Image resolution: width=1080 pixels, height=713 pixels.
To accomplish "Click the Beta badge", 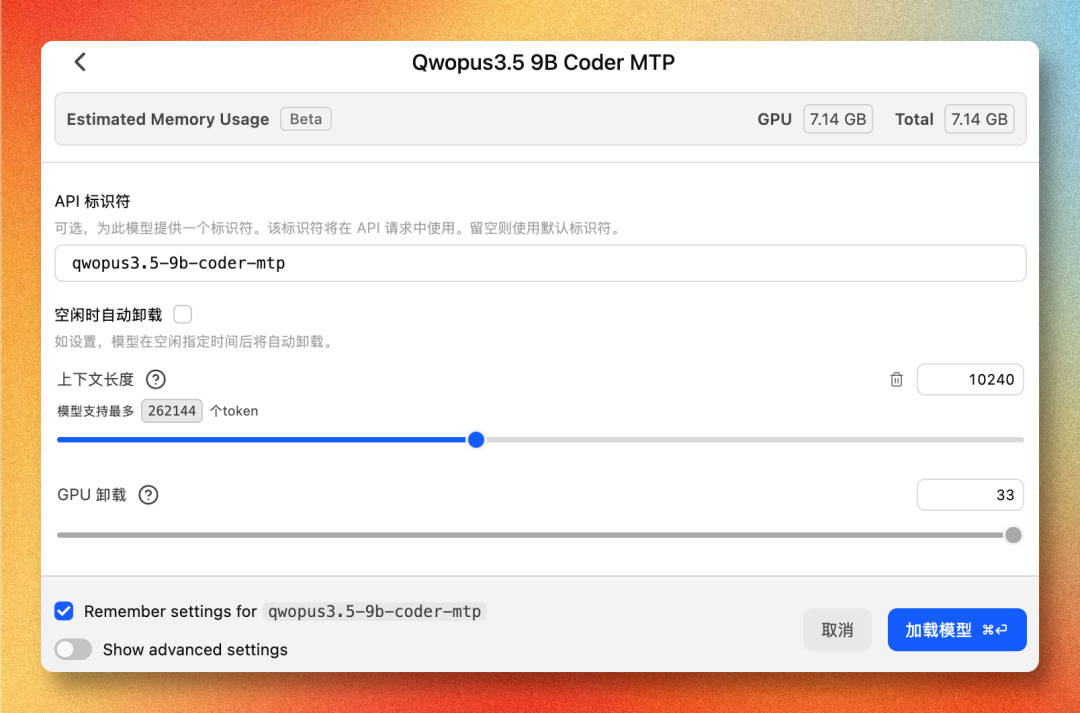I will pyautogui.click(x=306, y=119).
